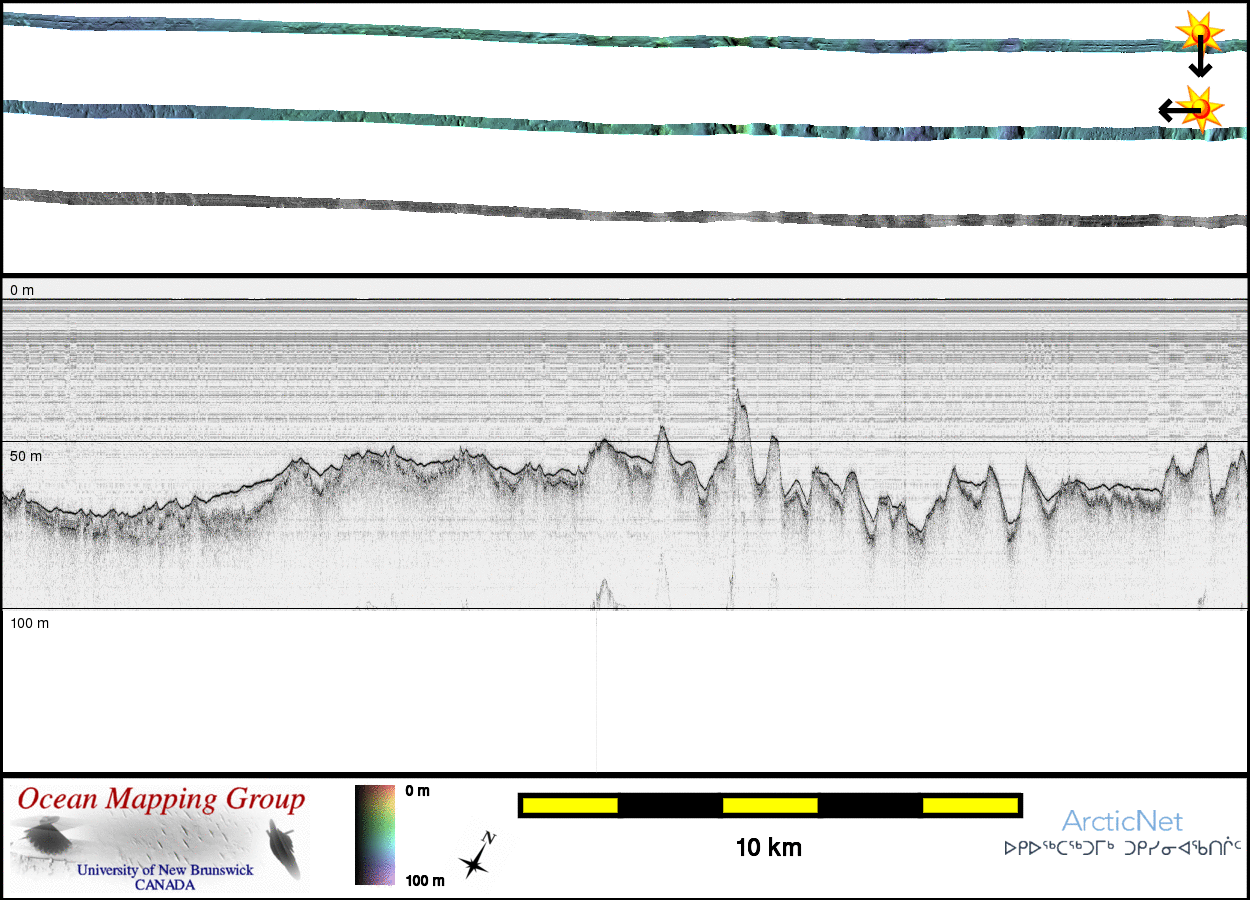Click the left arrow beside the lower sun marker
The width and height of the screenshot is (1250, 900).
pos(1172,110)
